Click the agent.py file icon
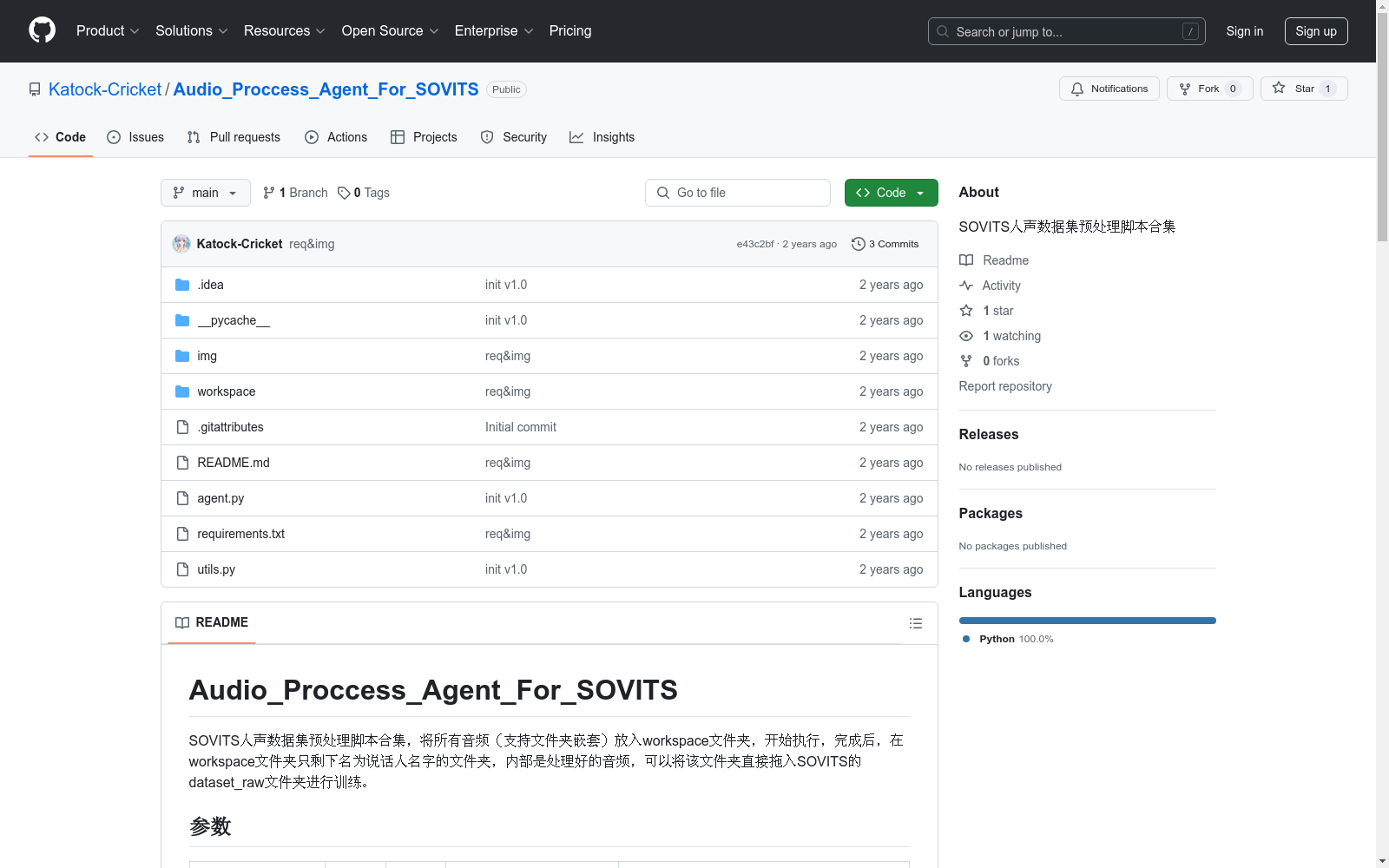This screenshot has height=868, width=1389. pyautogui.click(x=182, y=498)
